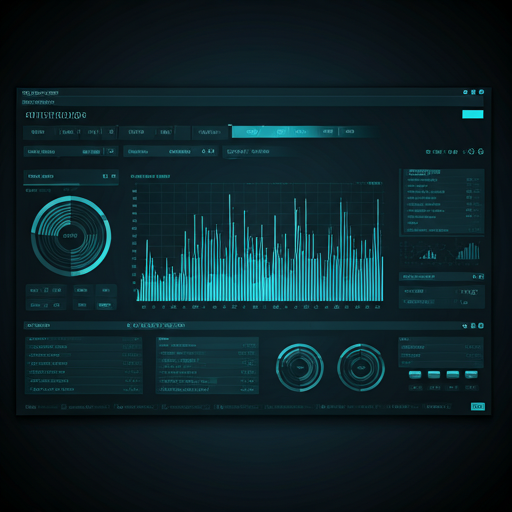Click the last icon at the end of the wide section header bar
Image resolution: width=512 pixels, height=512 pixels.
(x=481, y=326)
